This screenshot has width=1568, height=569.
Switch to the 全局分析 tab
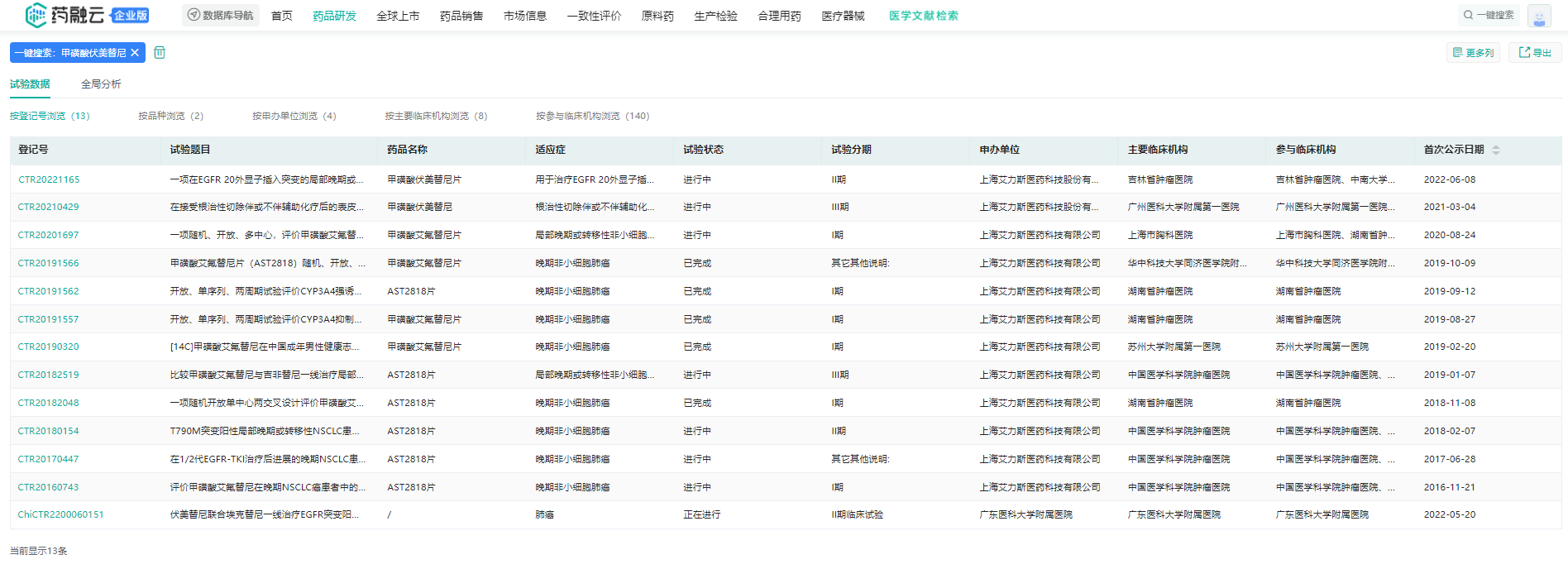click(101, 84)
